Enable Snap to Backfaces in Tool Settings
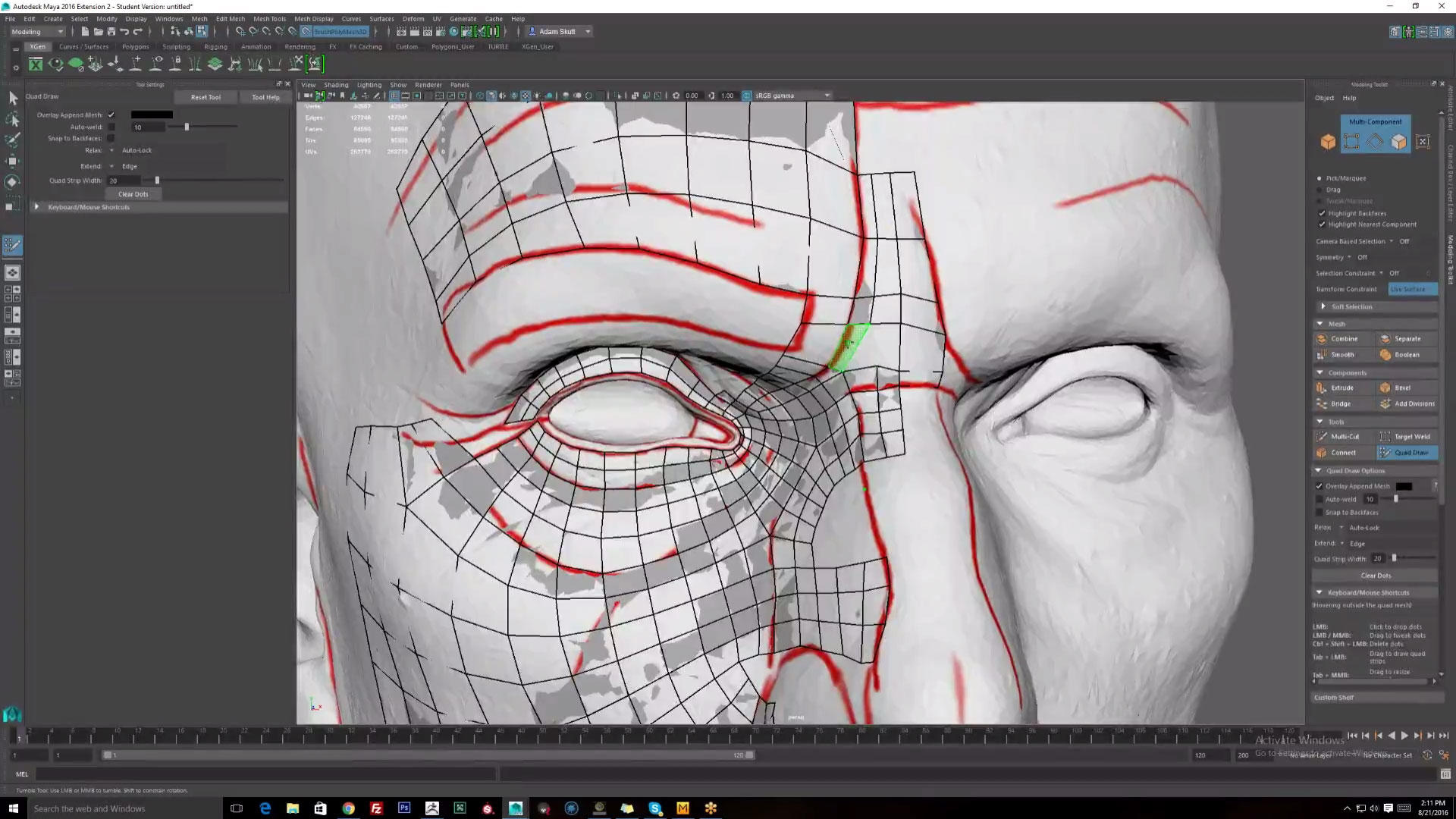The width and height of the screenshot is (1456, 819). coord(111,139)
